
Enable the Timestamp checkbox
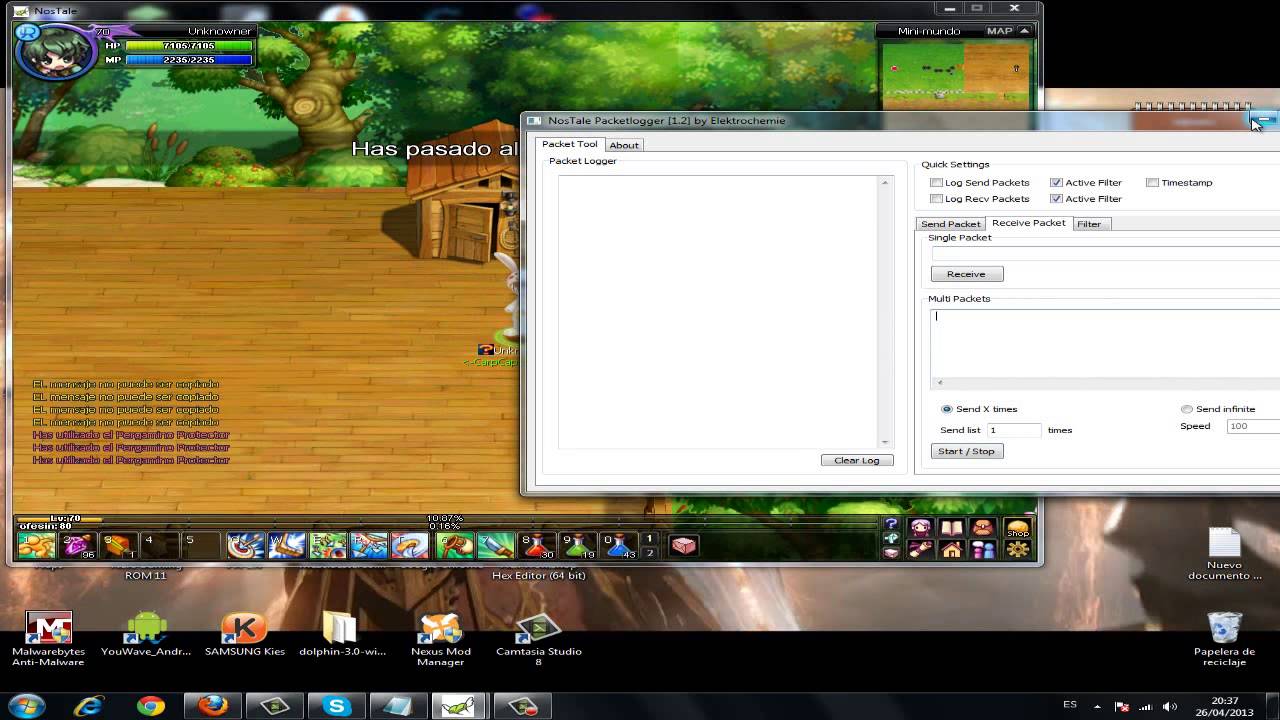pyautogui.click(x=1152, y=183)
